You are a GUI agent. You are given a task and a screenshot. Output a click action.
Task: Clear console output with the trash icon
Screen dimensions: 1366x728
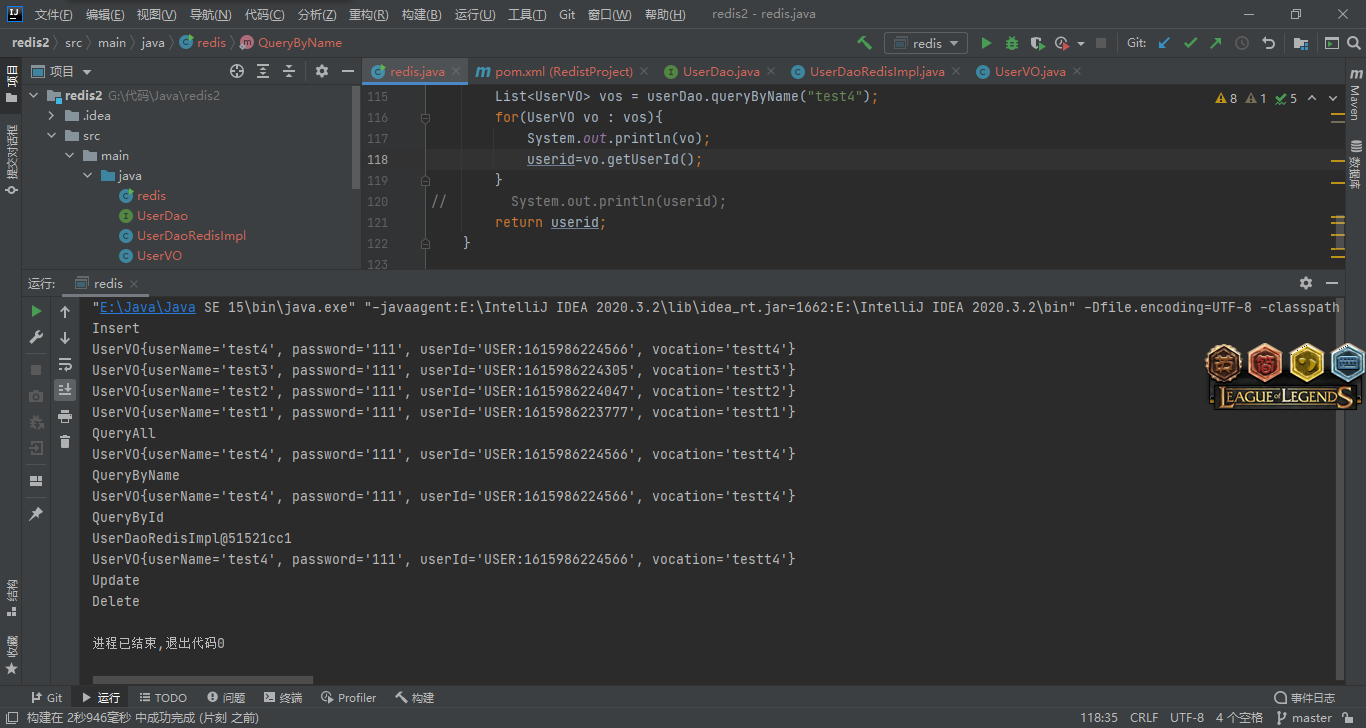pos(65,441)
